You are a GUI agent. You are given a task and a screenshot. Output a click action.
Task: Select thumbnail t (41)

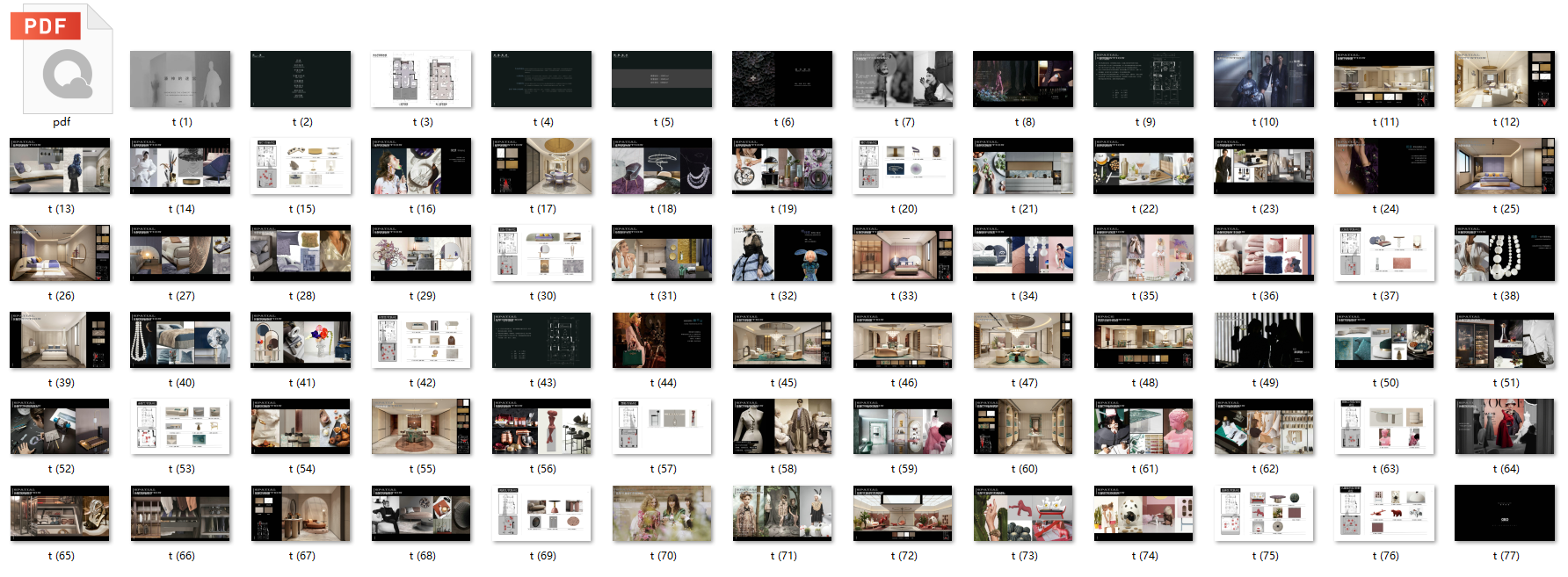click(301, 340)
